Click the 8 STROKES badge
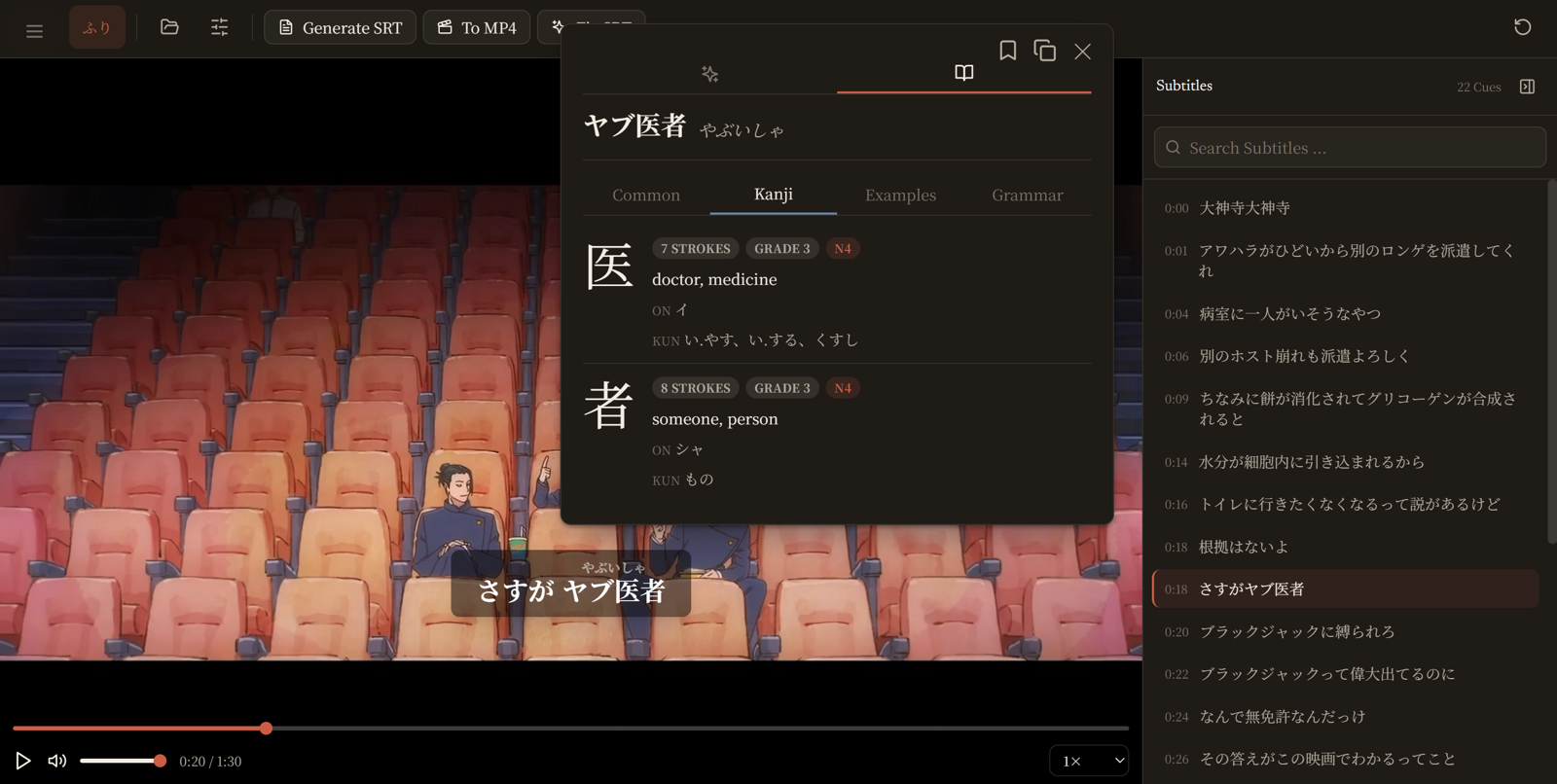The height and width of the screenshot is (784, 1557). 696,388
